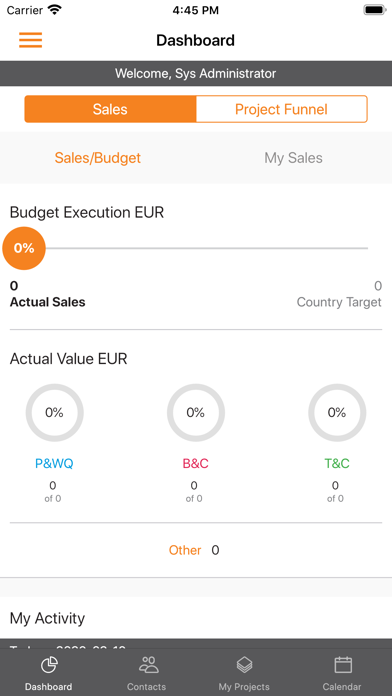Open the P&WQ category label
Image resolution: width=392 pixels, height=696 pixels.
pyautogui.click(x=54, y=464)
